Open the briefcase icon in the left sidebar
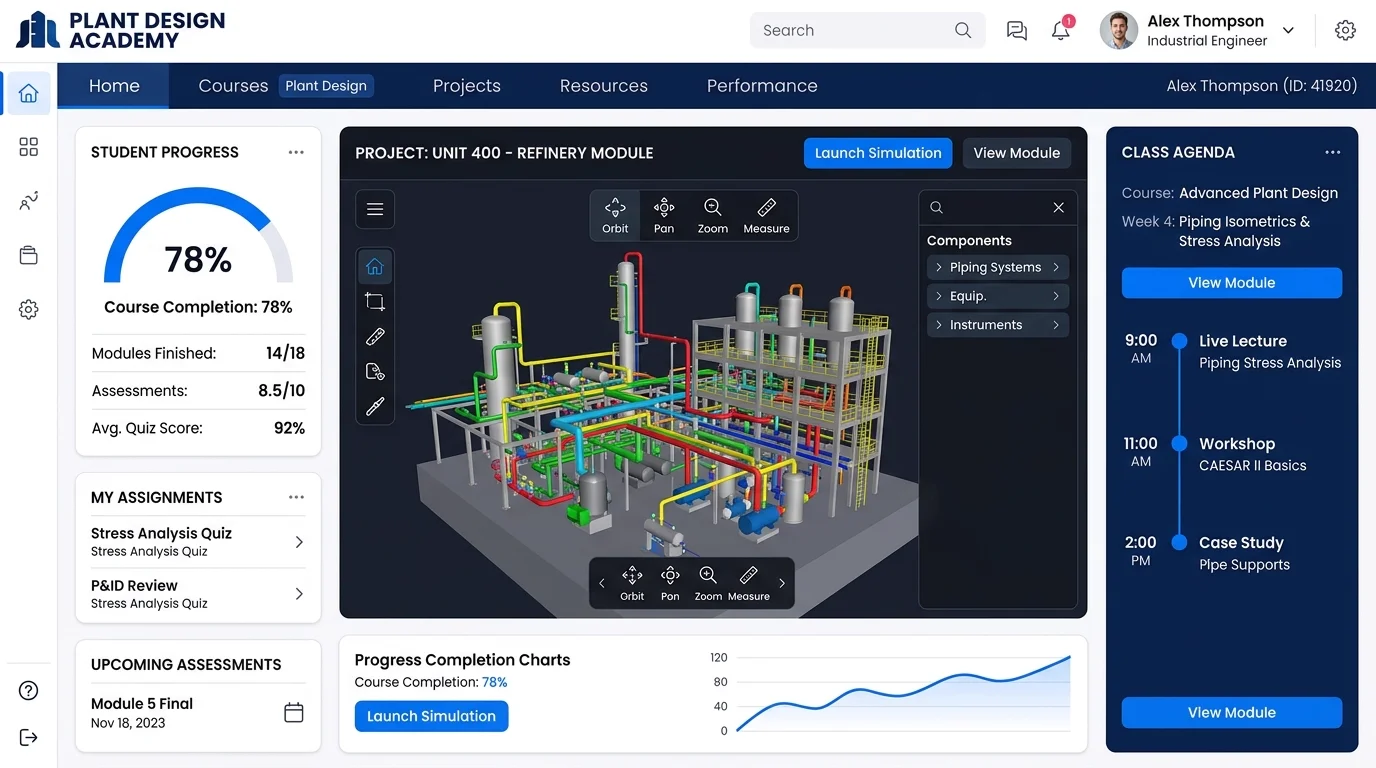The width and height of the screenshot is (1376, 768). pos(29,255)
